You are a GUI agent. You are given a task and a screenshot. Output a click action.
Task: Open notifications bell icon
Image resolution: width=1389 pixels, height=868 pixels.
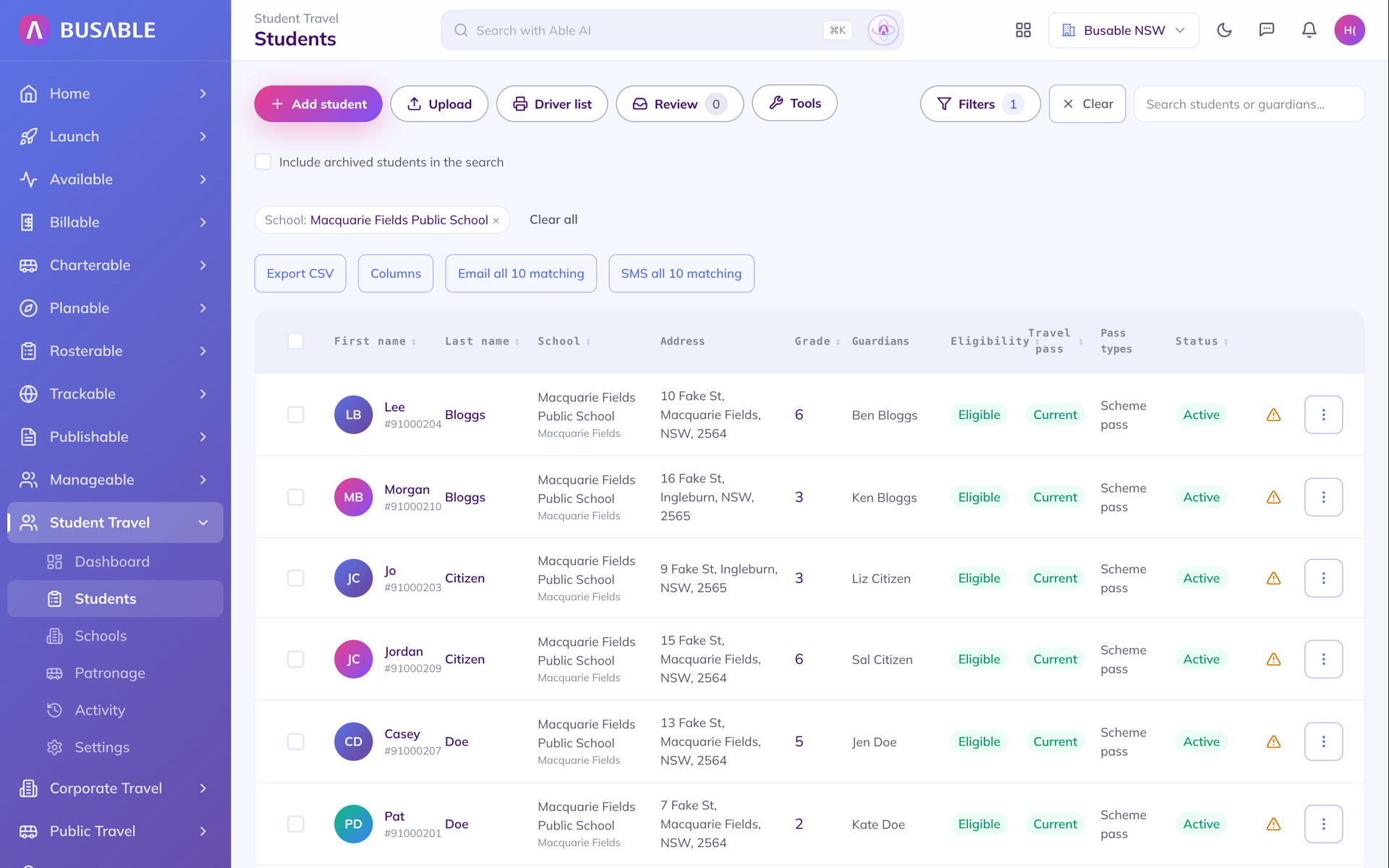coord(1309,30)
